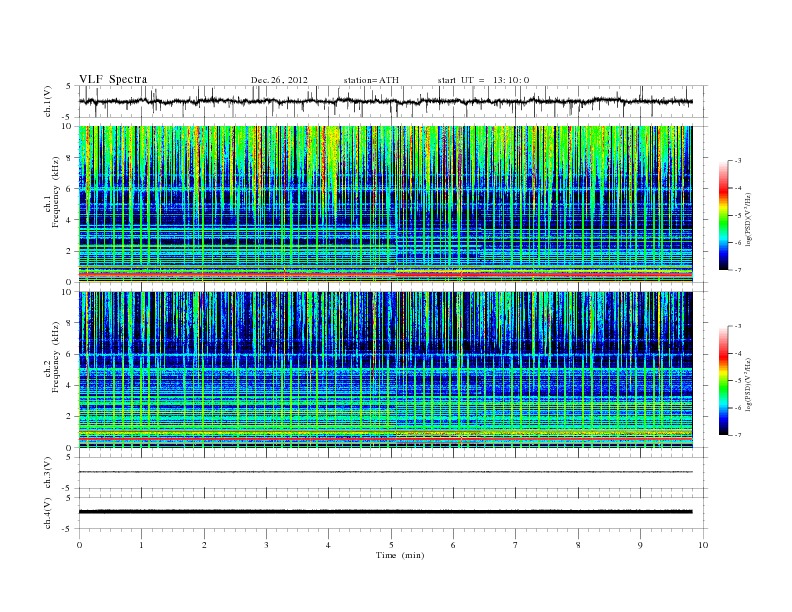Click the time-axis tick label "3"
Image resolution: width=792 pixels, height=612 pixels.
[266, 545]
